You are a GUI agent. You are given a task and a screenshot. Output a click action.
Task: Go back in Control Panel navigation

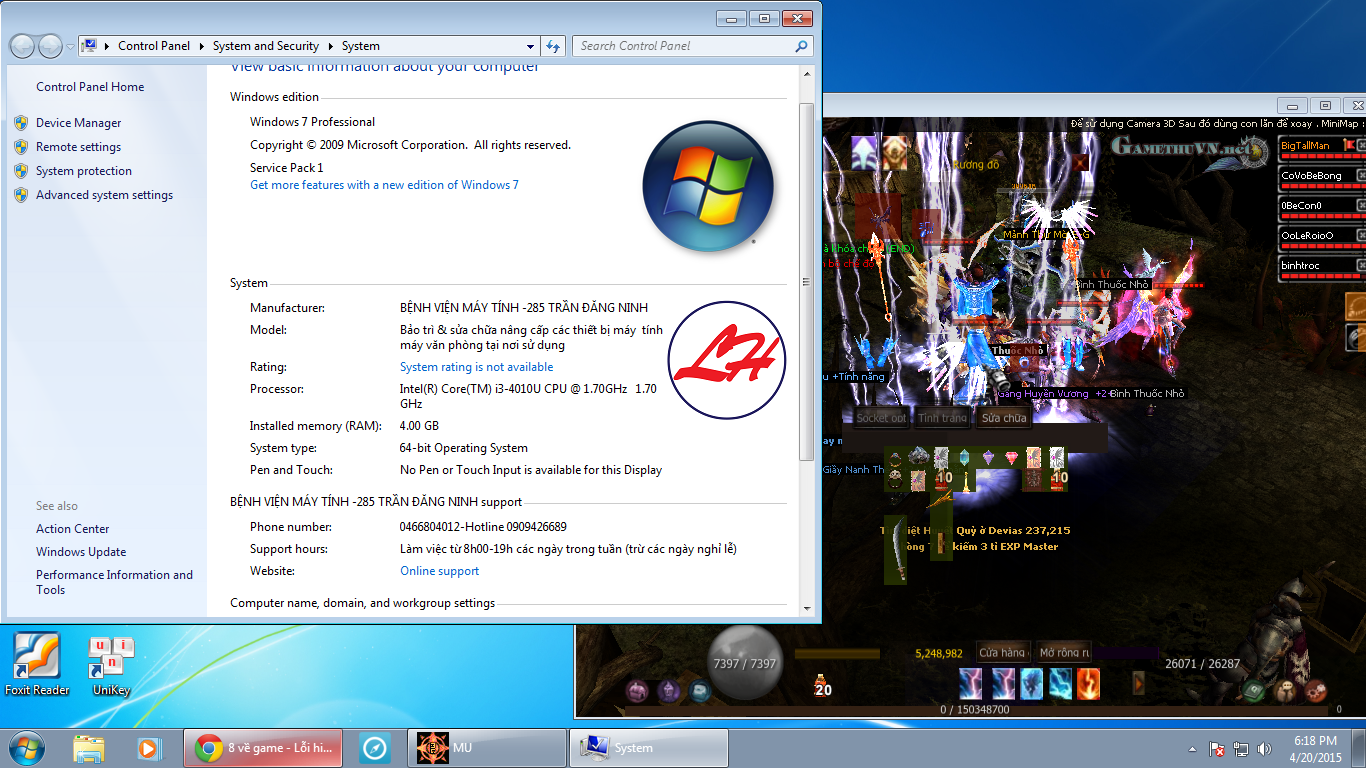click(x=22, y=46)
